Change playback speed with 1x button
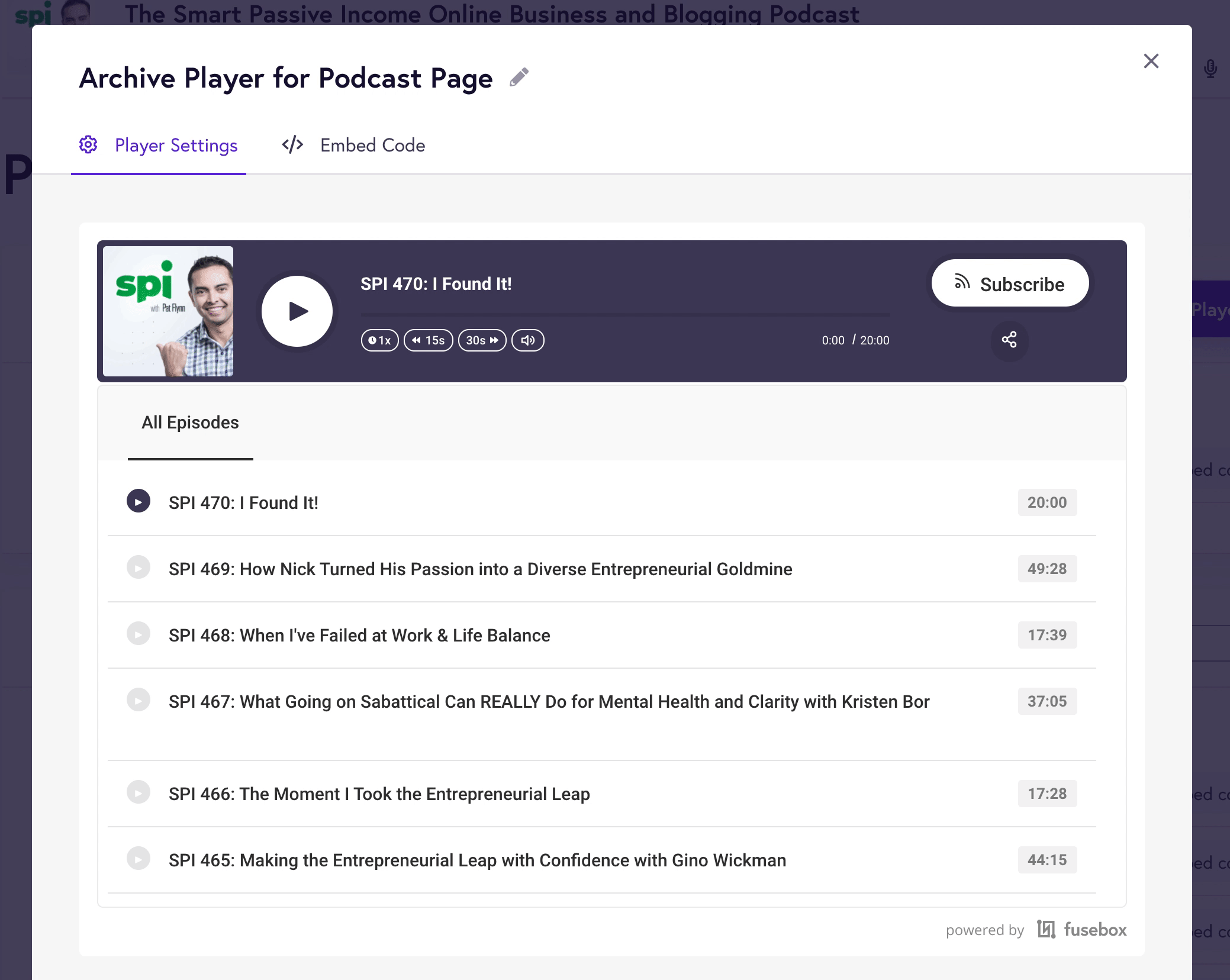This screenshot has height=980, width=1230. (x=379, y=340)
